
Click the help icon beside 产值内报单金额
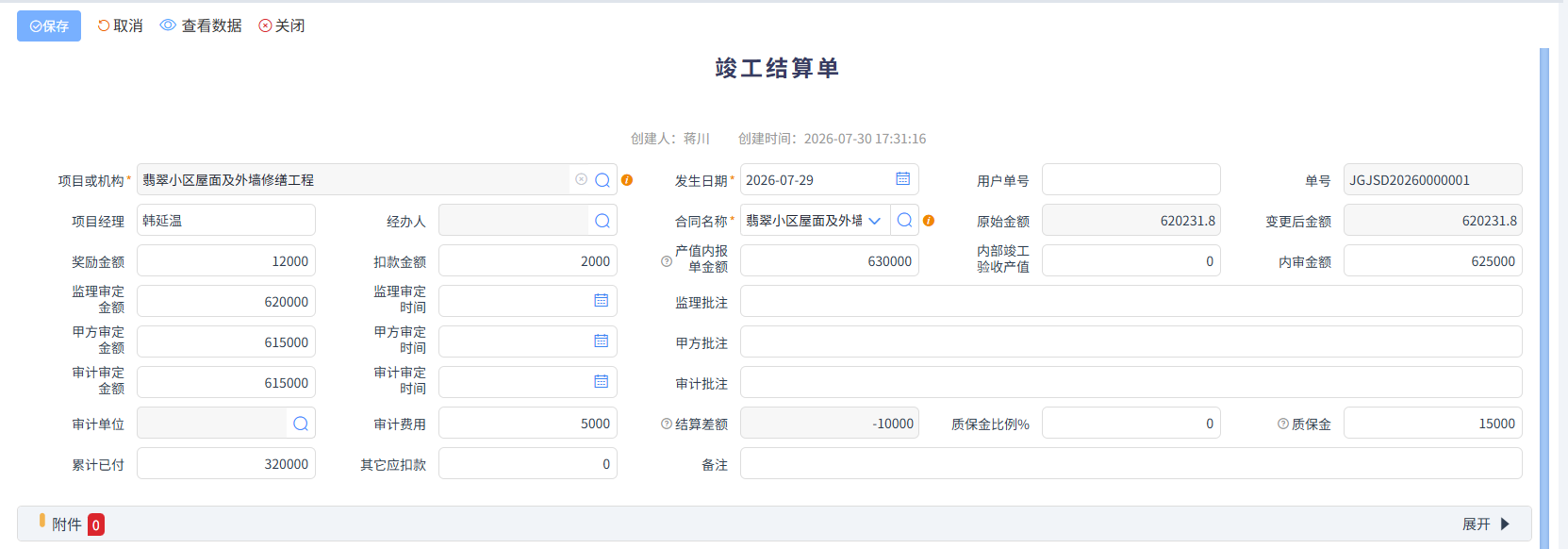tap(667, 261)
